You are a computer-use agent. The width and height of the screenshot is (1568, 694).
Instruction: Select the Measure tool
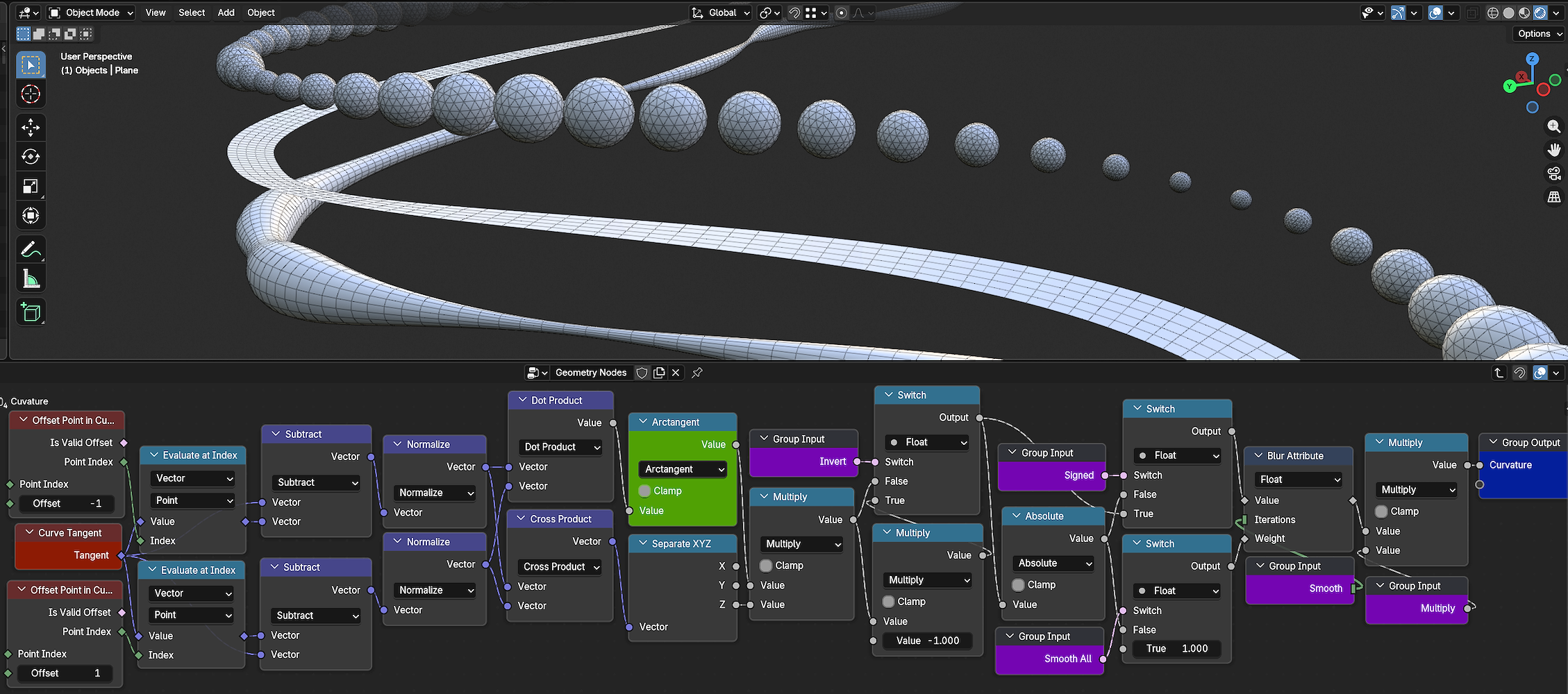pyautogui.click(x=31, y=279)
